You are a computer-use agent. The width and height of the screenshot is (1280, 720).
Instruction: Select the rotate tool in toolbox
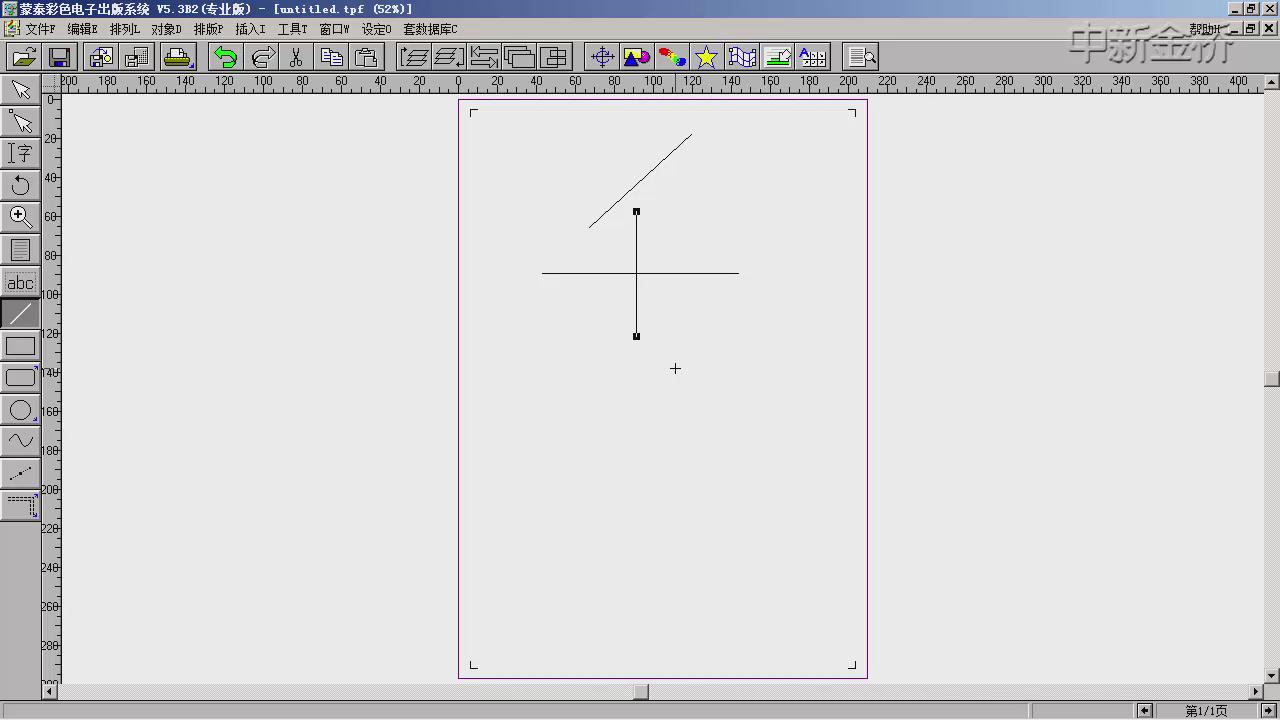point(20,186)
